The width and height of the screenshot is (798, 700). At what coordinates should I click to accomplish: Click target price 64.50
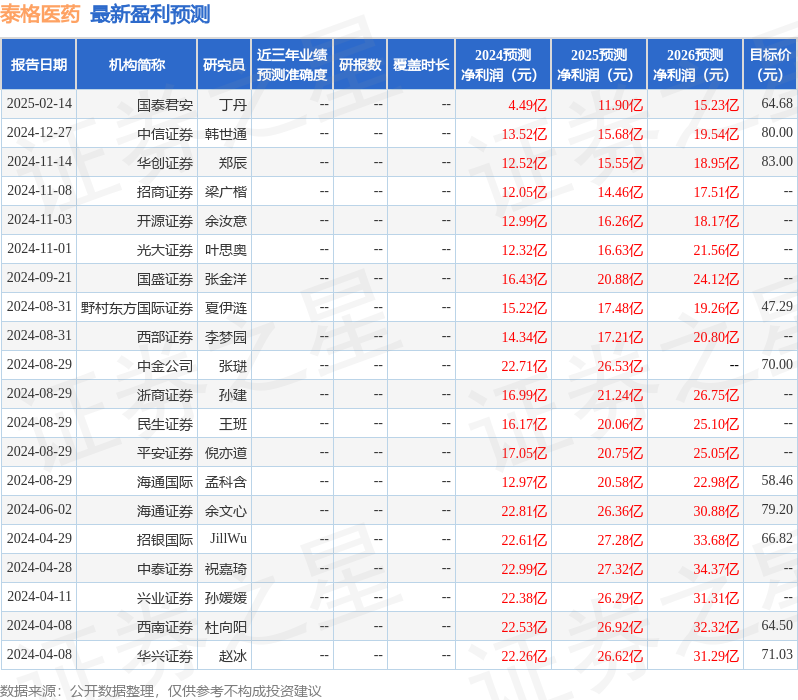coord(777,626)
